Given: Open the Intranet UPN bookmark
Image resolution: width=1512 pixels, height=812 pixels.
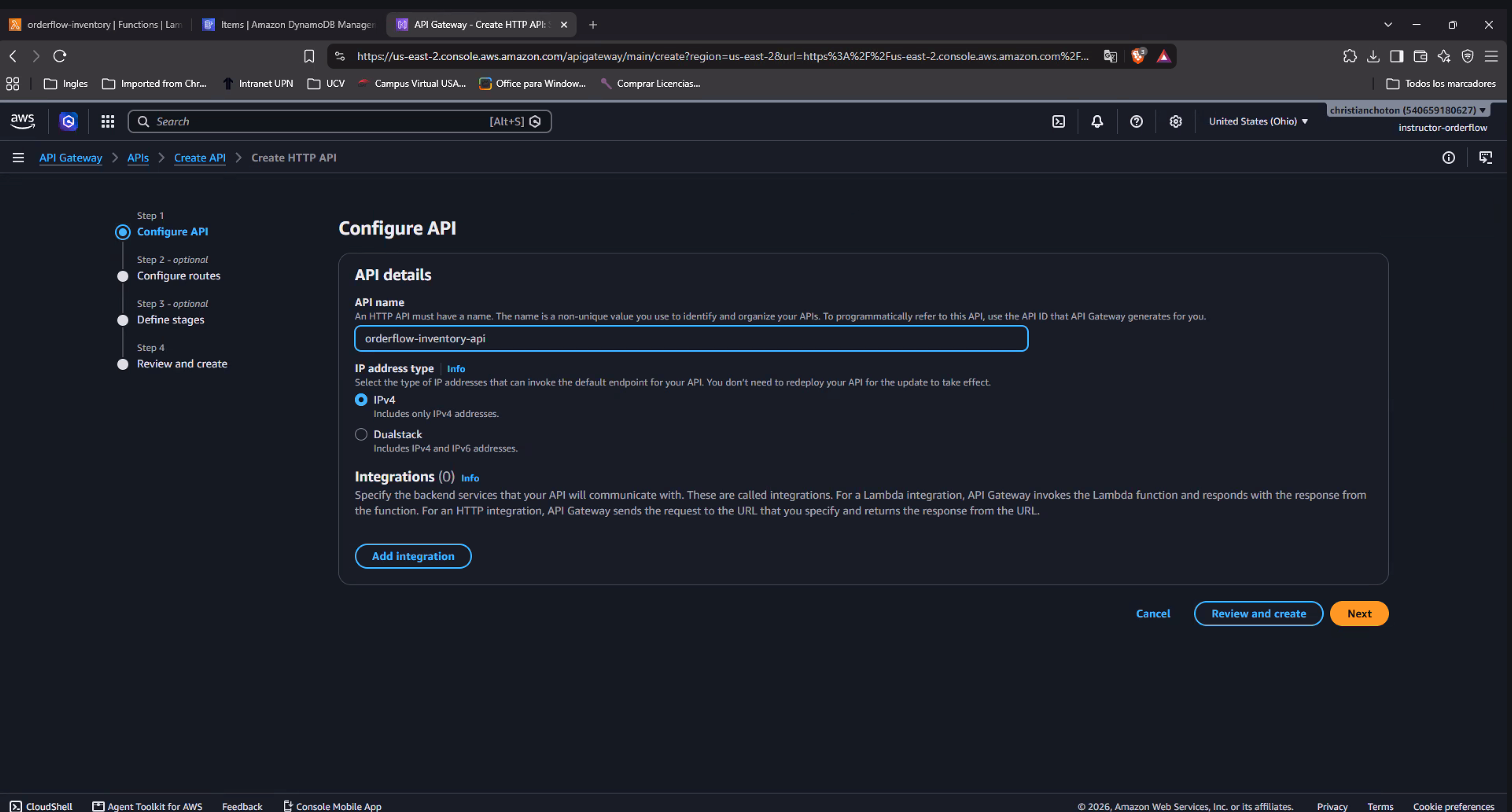Looking at the screenshot, I should coord(258,83).
